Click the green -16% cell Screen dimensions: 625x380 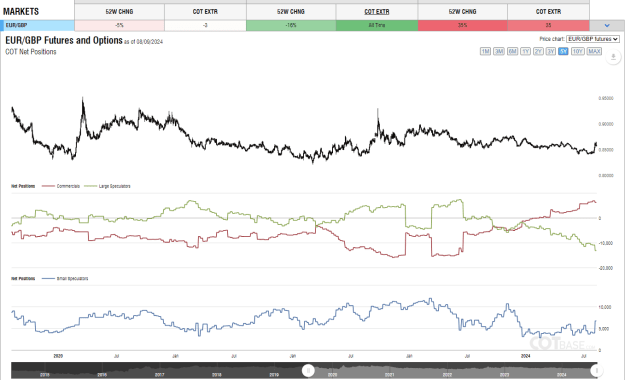coord(291,26)
